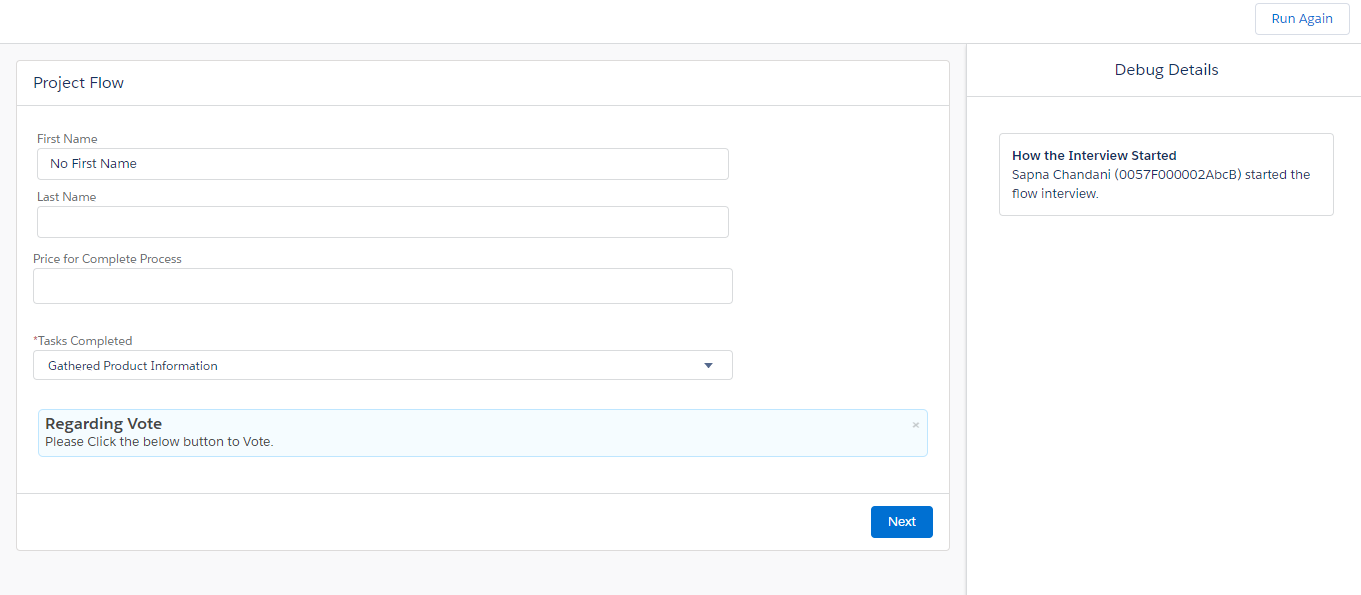This screenshot has width=1361, height=595.
Task: Click the Debug Details panel title
Action: [1166, 69]
